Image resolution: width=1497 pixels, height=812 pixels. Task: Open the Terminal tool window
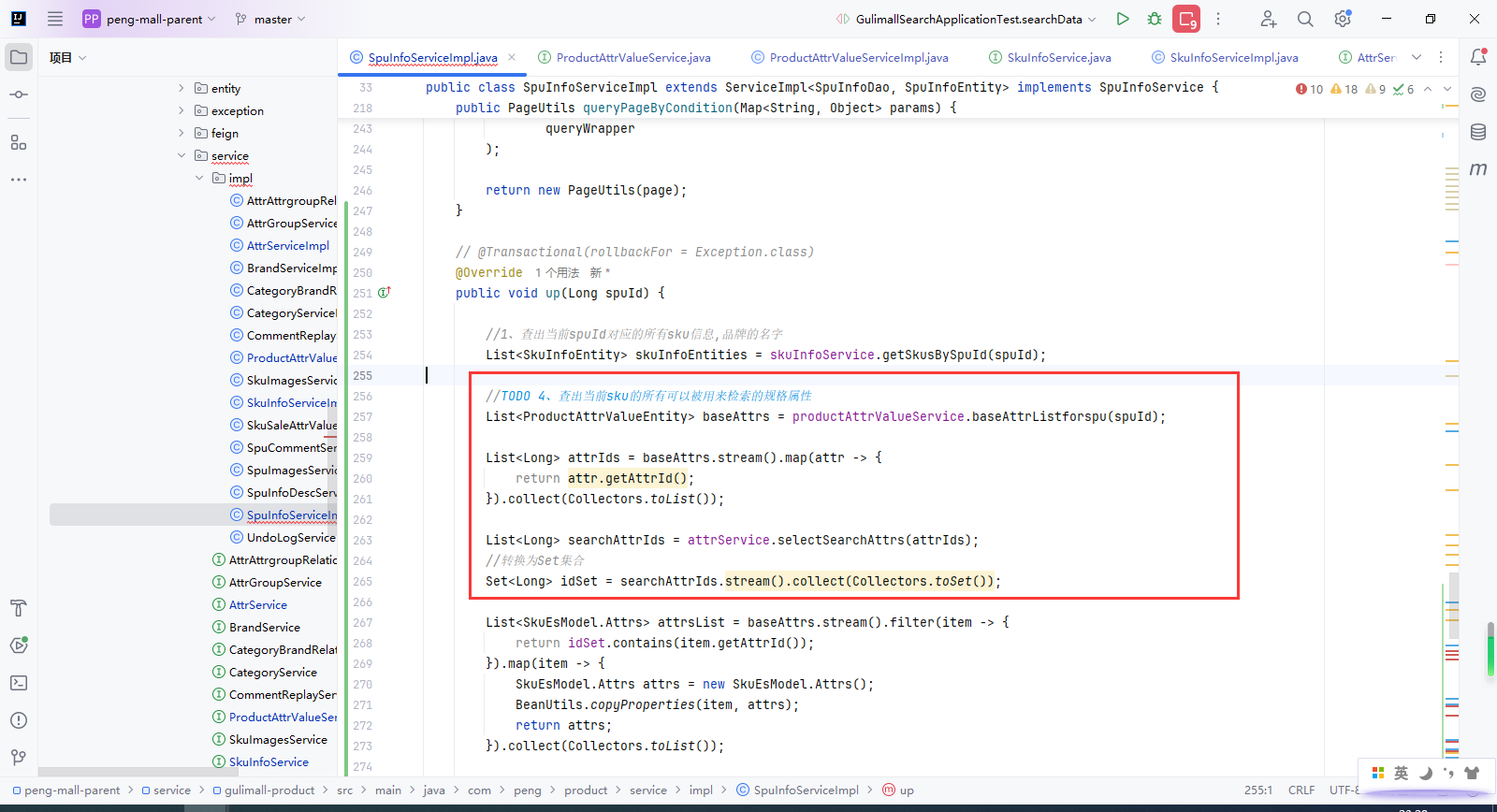click(19, 683)
